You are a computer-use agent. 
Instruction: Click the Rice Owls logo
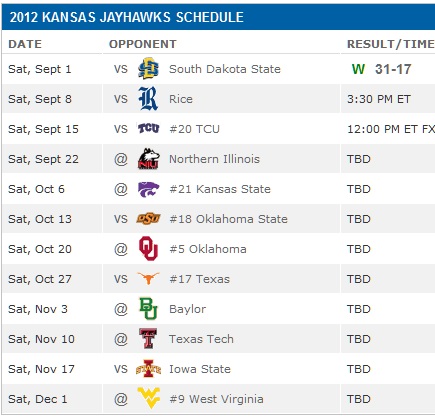148,99
